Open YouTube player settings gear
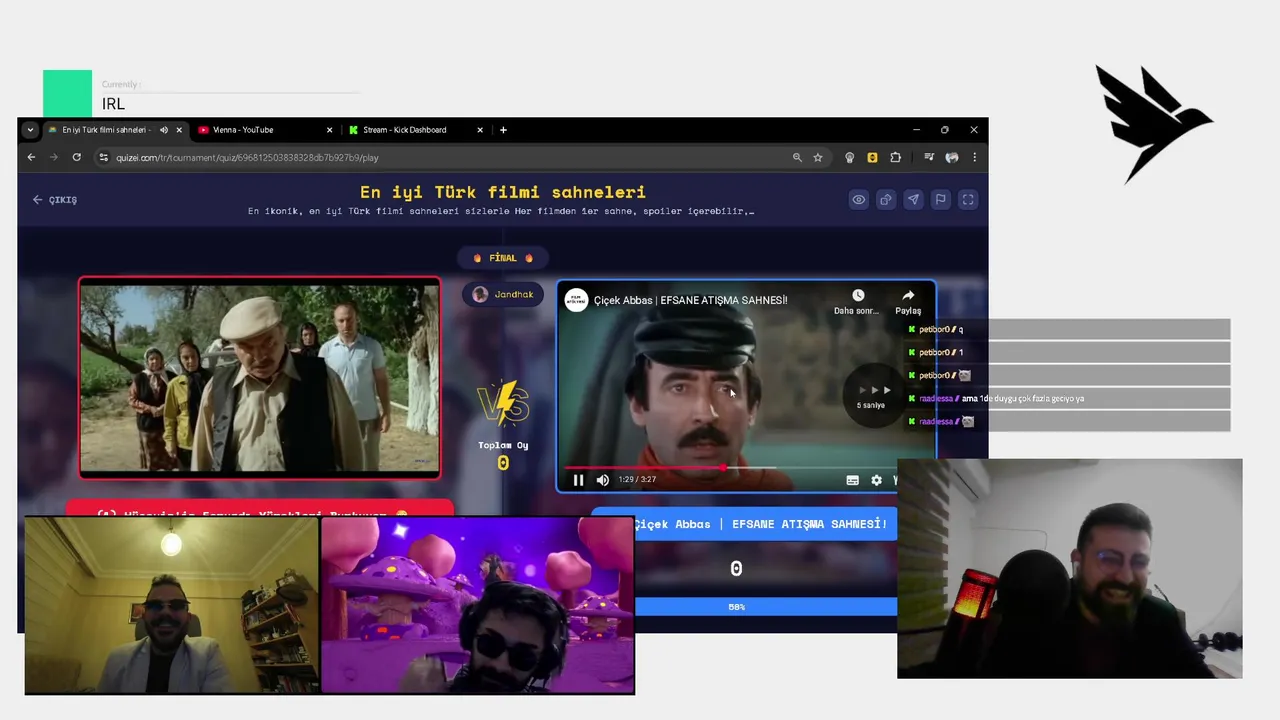Image resolution: width=1280 pixels, height=720 pixels. [x=876, y=480]
